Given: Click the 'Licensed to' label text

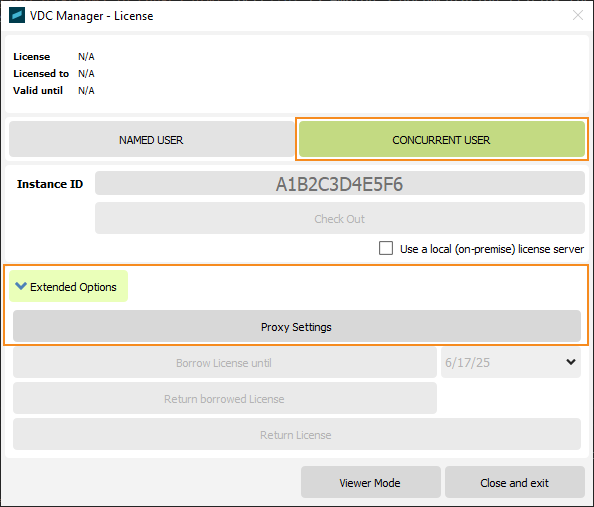Looking at the screenshot, I should tap(41, 74).
